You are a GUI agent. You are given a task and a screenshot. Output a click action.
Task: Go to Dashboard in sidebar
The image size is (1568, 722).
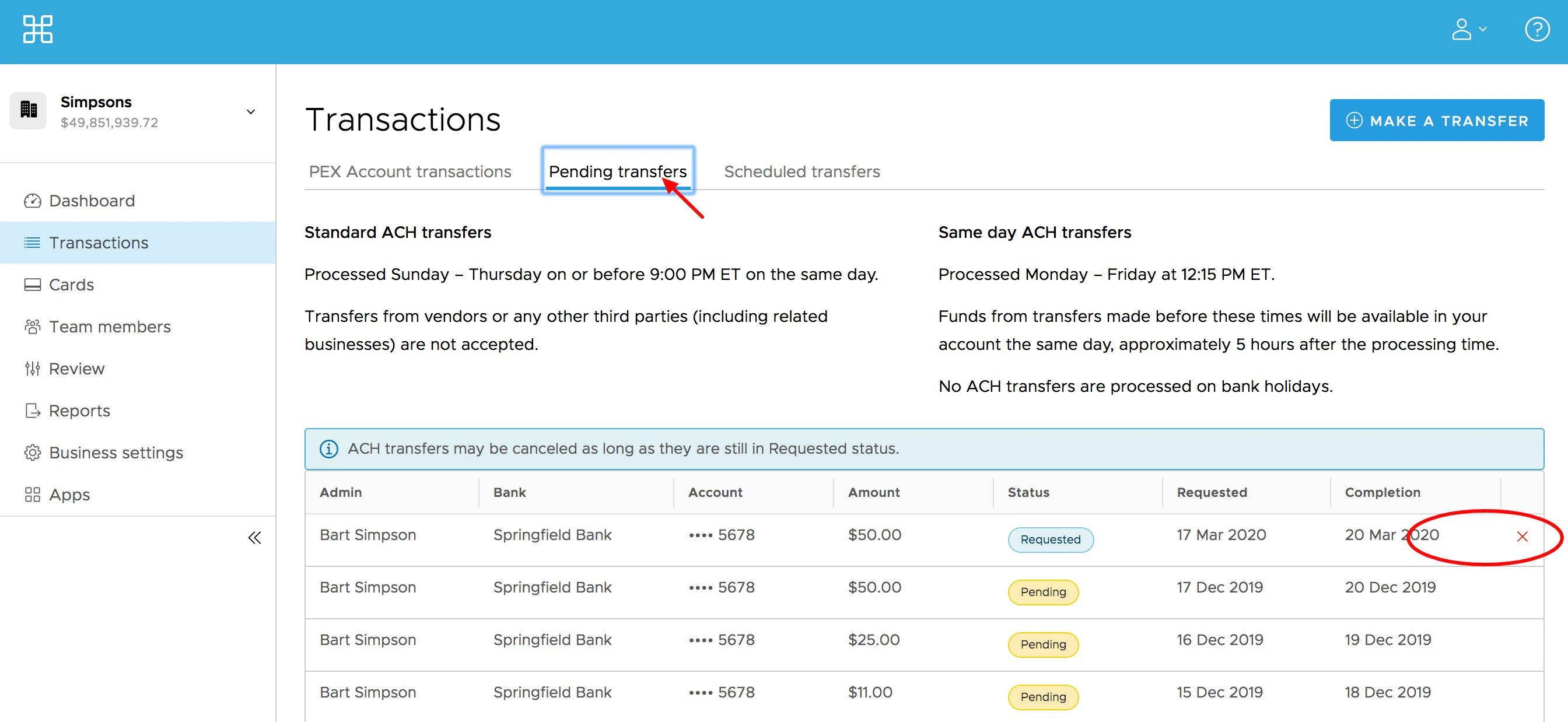pyautogui.click(x=92, y=201)
